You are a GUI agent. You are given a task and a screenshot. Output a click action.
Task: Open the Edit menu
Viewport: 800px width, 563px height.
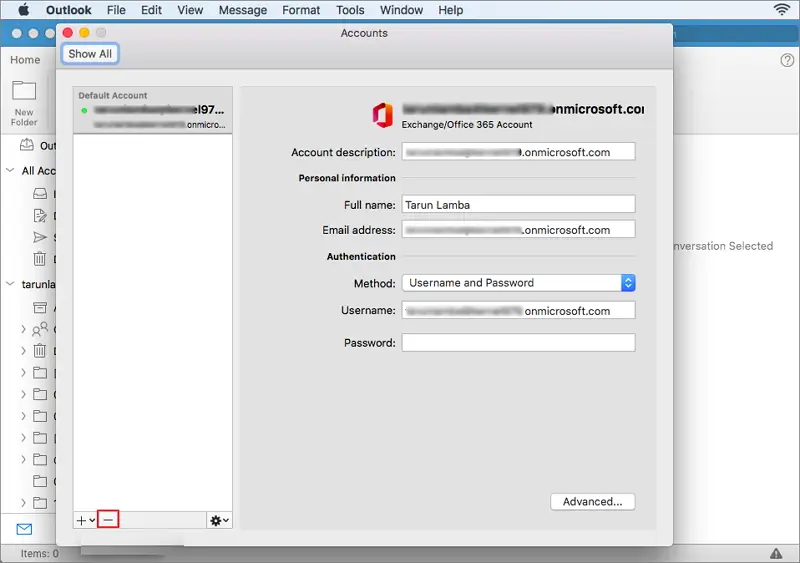[151, 10]
